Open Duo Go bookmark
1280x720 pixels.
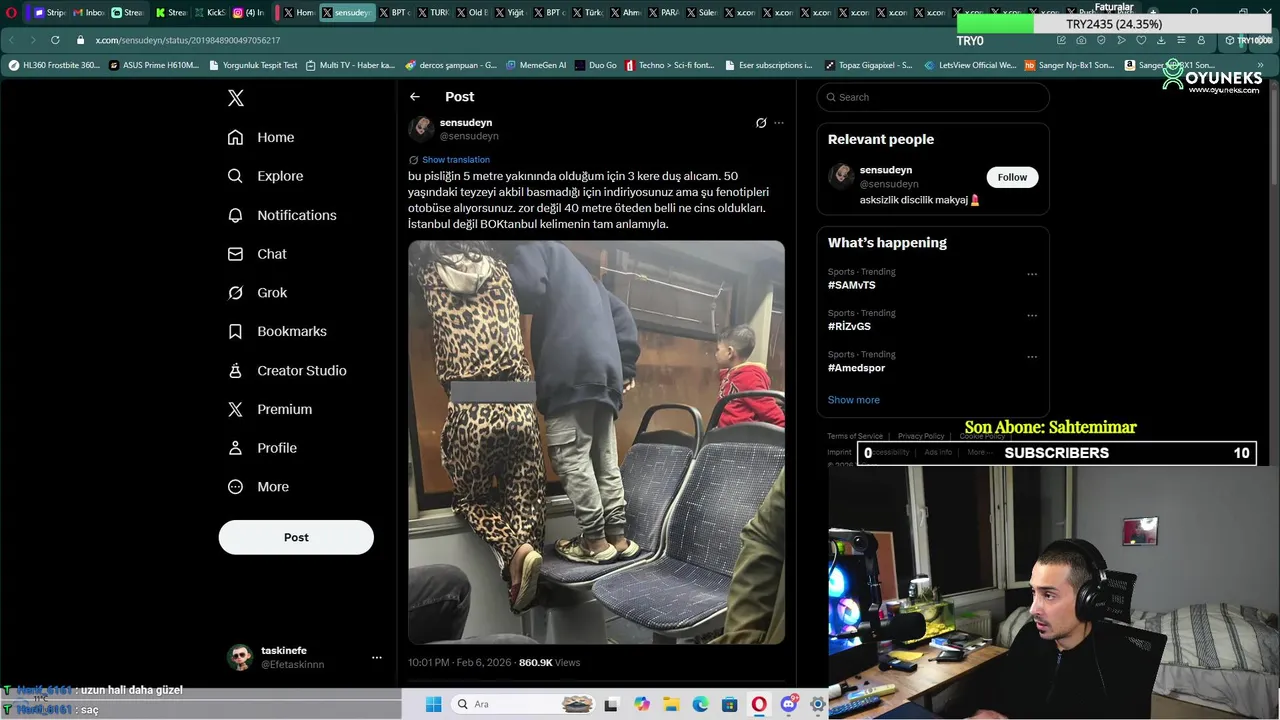(596, 65)
